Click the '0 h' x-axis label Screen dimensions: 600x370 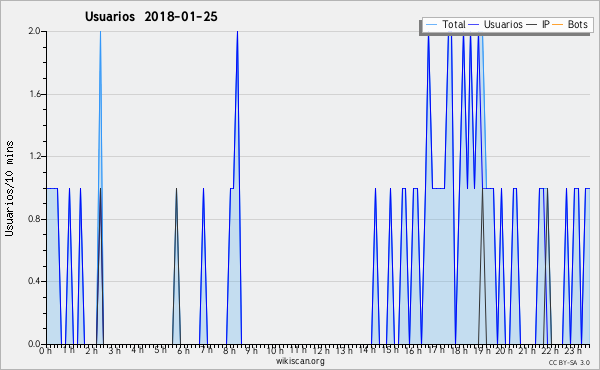[45, 351]
